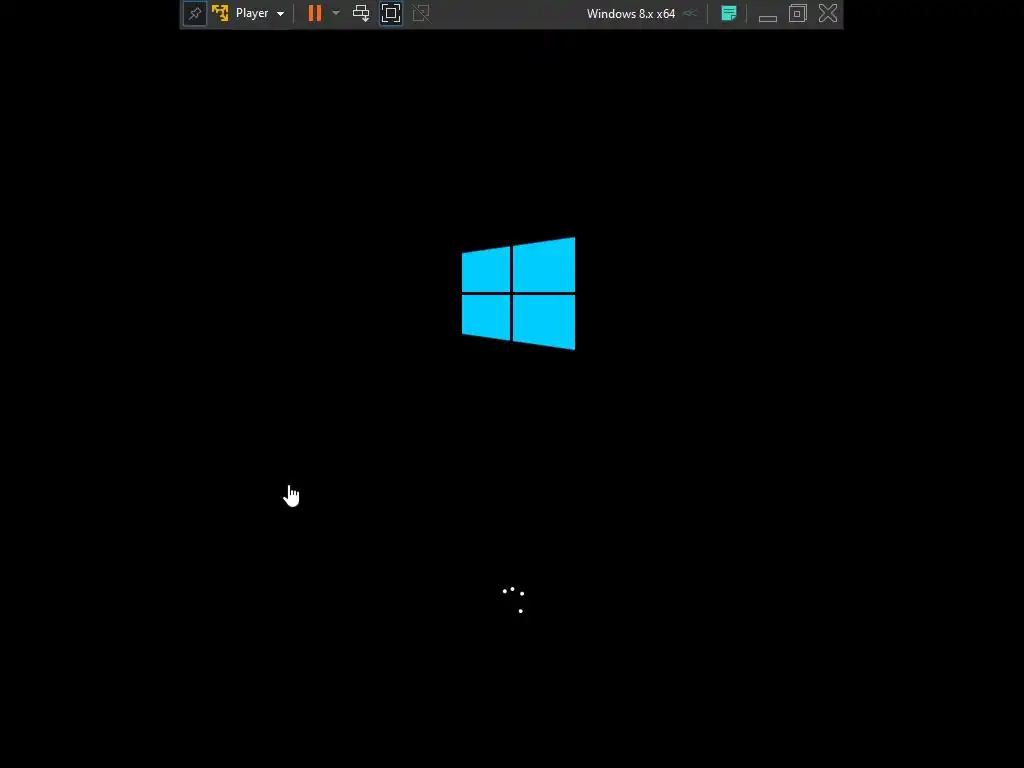The image size is (1024, 768).
Task: Expand the power options dropdown arrow next to pause
Action: point(336,13)
